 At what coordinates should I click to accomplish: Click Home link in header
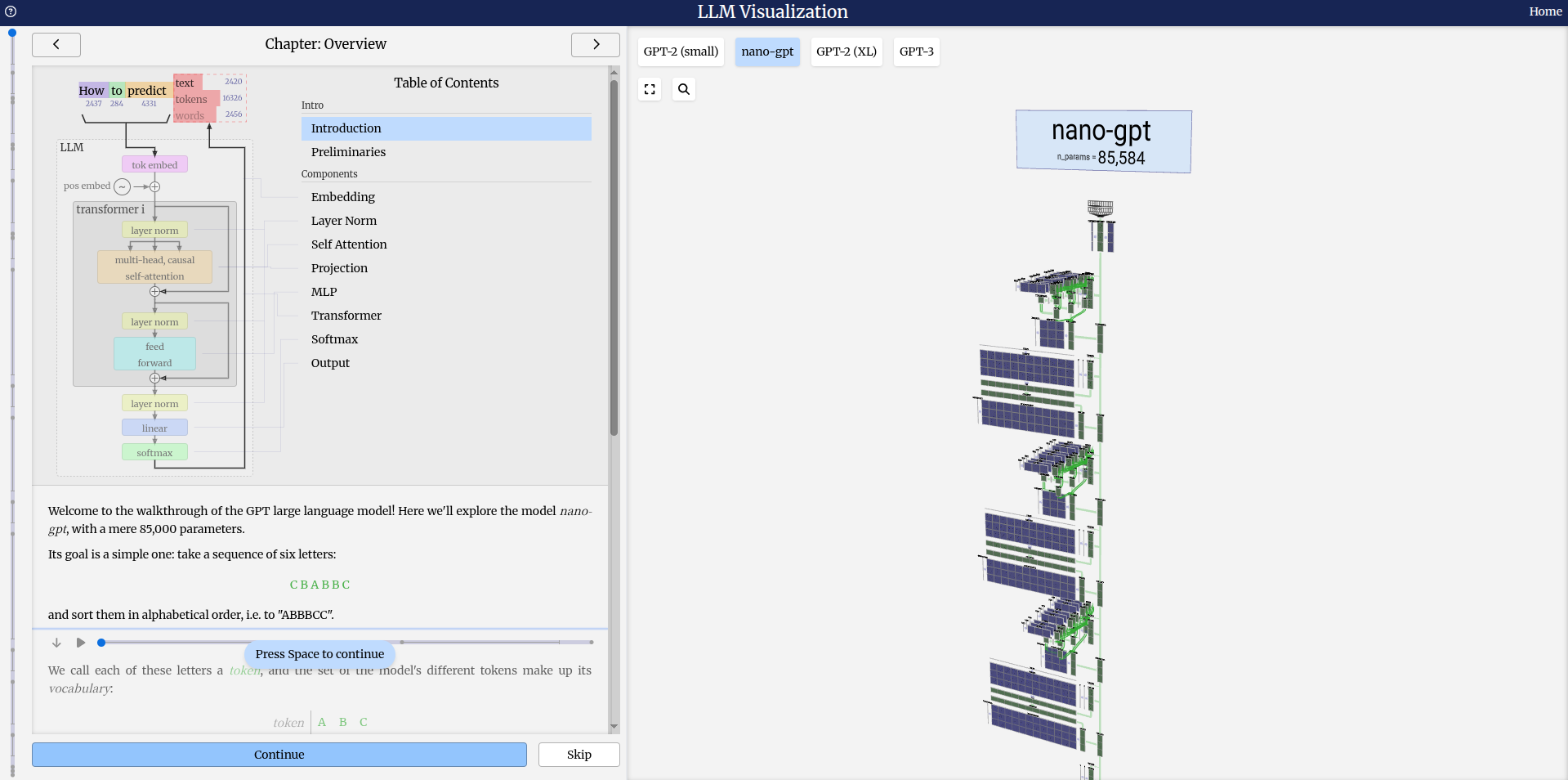click(1545, 11)
